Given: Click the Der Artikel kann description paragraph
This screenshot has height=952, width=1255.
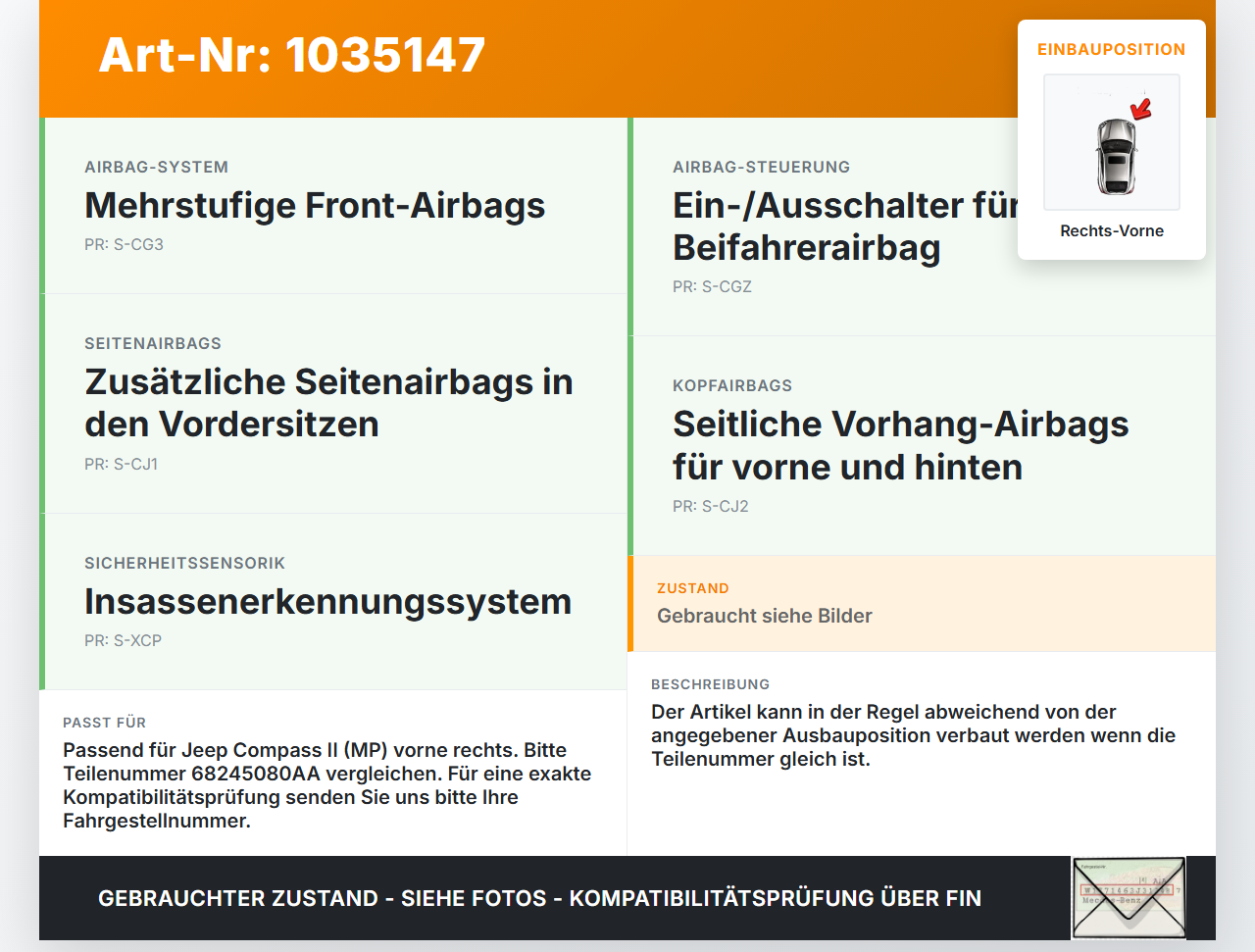Looking at the screenshot, I should (x=913, y=735).
